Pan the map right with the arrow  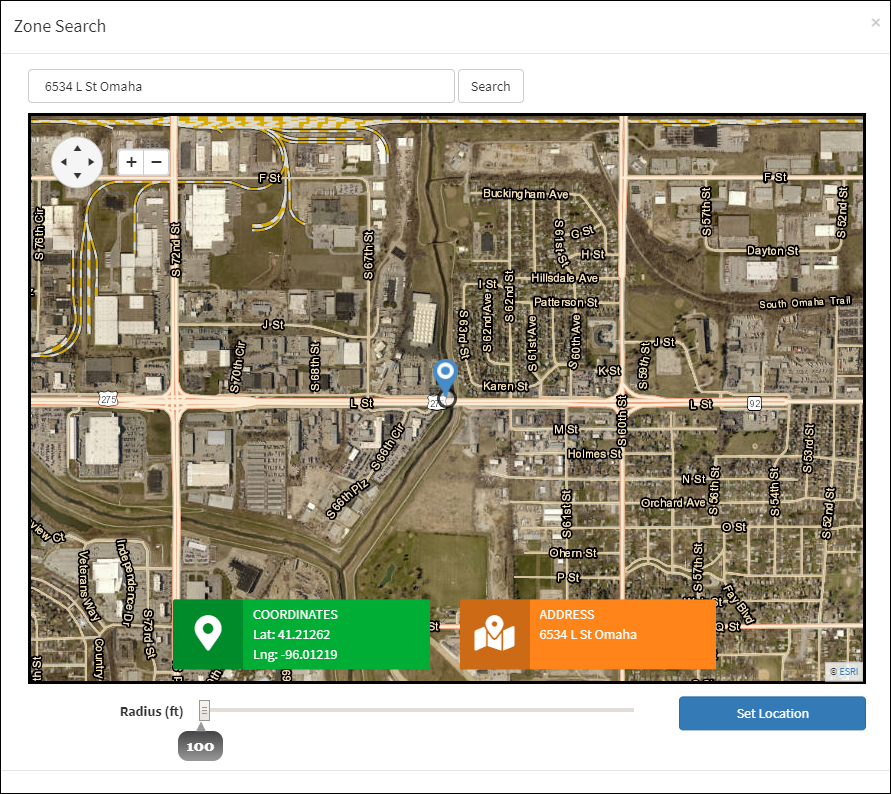tap(92, 162)
